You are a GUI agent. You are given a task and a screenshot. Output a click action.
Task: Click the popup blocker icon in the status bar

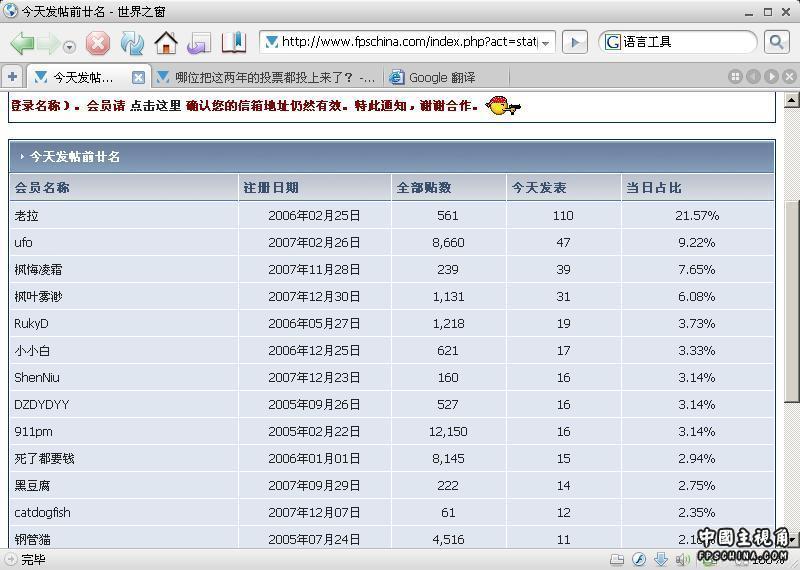pos(617,560)
